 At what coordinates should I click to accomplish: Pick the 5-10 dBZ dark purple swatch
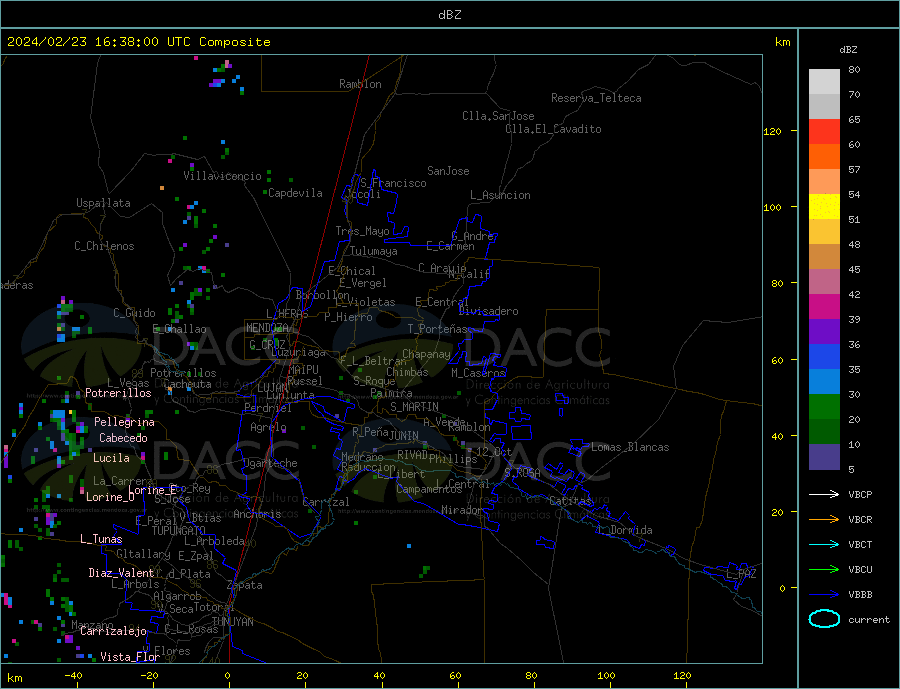(x=824, y=456)
